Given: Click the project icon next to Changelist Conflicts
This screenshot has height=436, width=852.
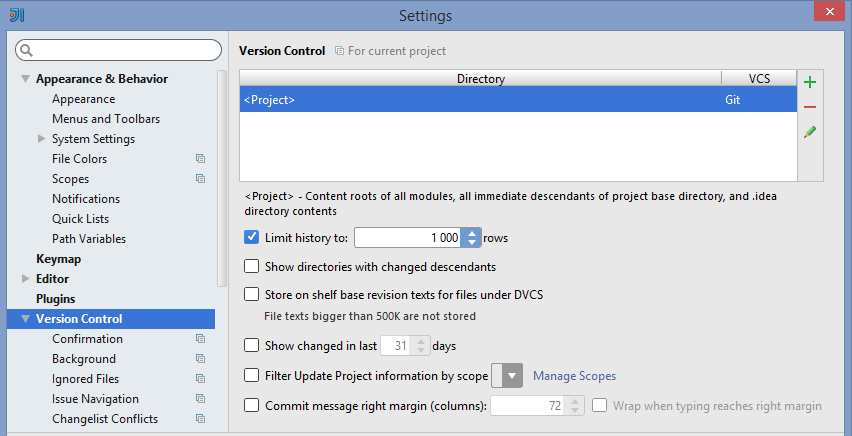Looking at the screenshot, I should tap(201, 419).
